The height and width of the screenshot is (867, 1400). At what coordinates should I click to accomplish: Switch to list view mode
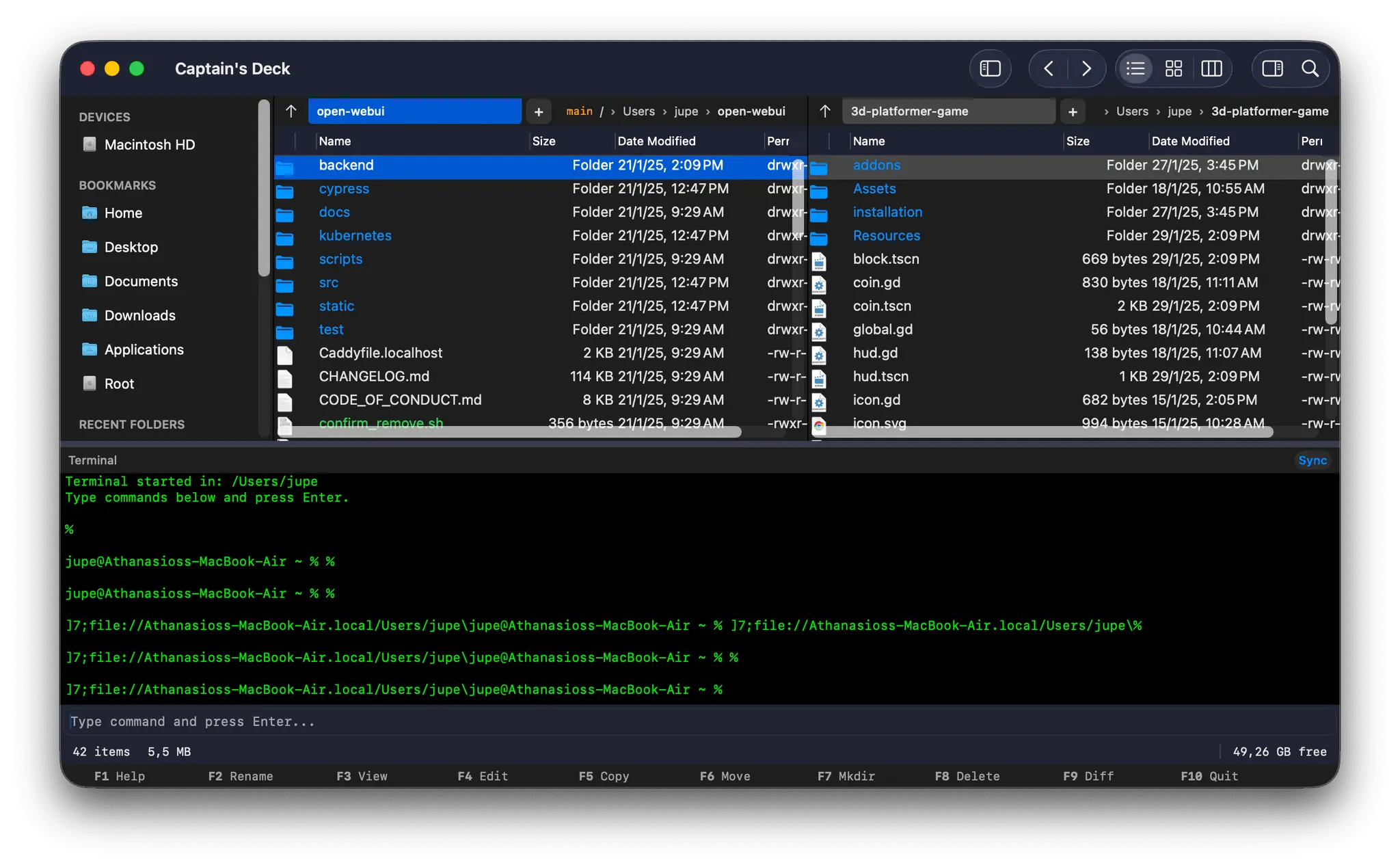[1135, 68]
